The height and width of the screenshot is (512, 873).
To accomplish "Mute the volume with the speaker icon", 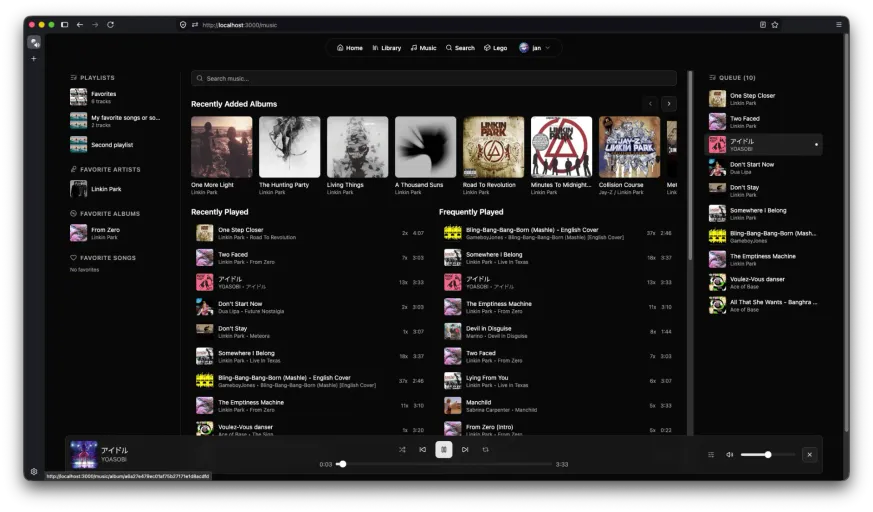I will (x=729, y=455).
